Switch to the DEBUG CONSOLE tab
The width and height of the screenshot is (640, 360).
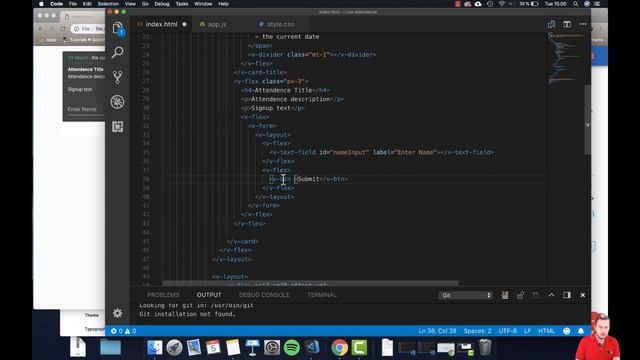[x=264, y=295]
